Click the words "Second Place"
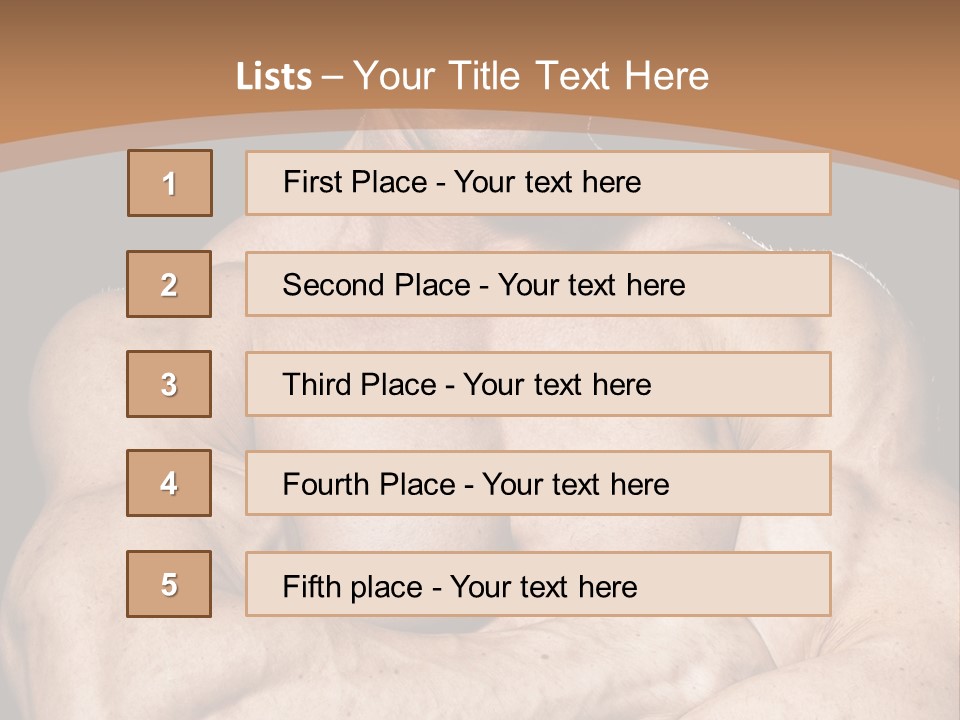This screenshot has width=960, height=720. pos(375,285)
